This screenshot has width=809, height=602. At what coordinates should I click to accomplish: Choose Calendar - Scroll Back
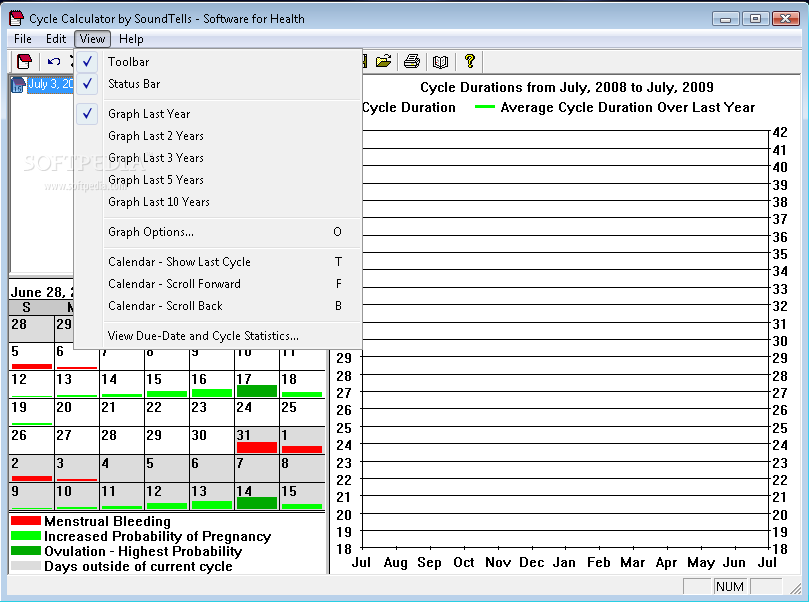(x=218, y=306)
